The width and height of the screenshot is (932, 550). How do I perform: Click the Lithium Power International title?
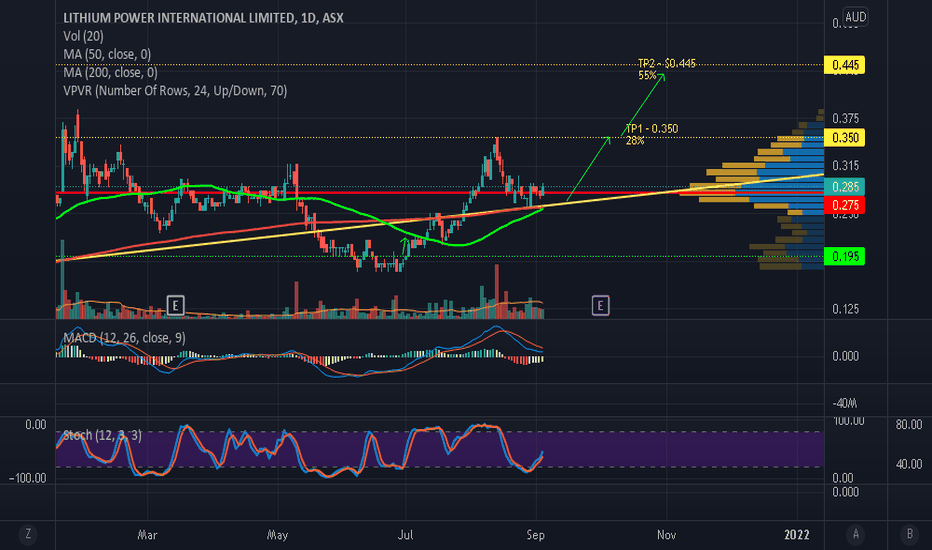203,18
